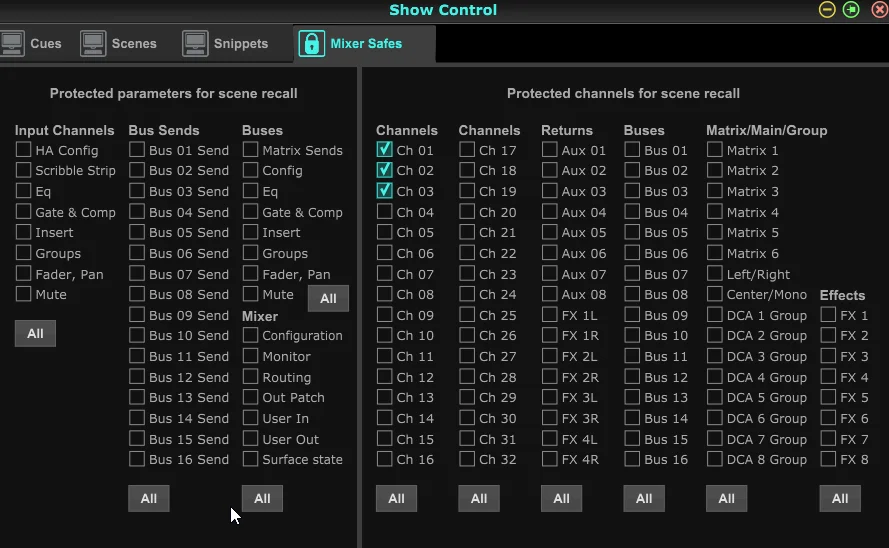Check the Effects FX 1 checkbox
This screenshot has width=889, height=548.
tap(828, 315)
